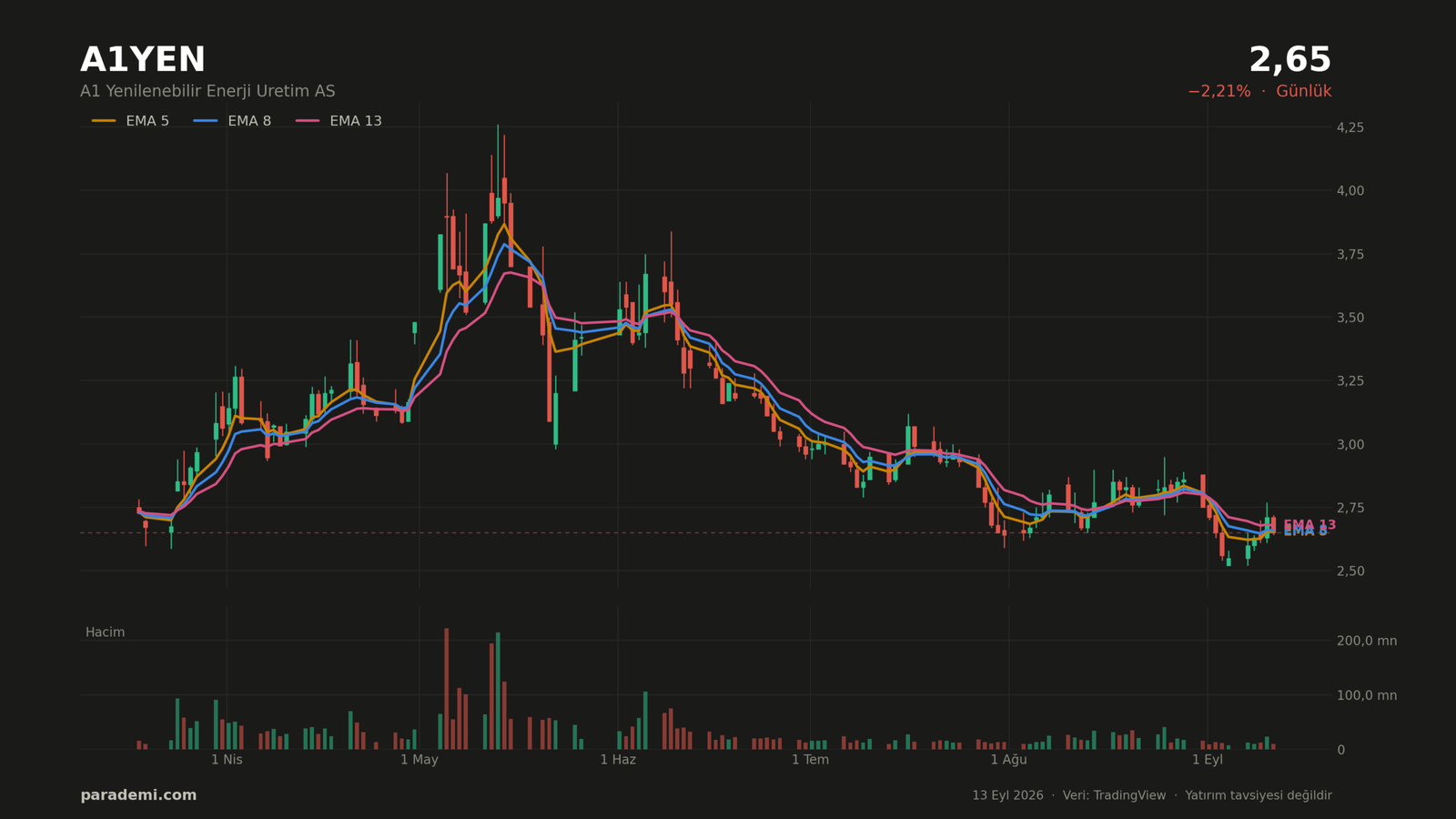The image size is (1456, 819).
Task: Click the Günlük interval label
Action: tap(1303, 92)
